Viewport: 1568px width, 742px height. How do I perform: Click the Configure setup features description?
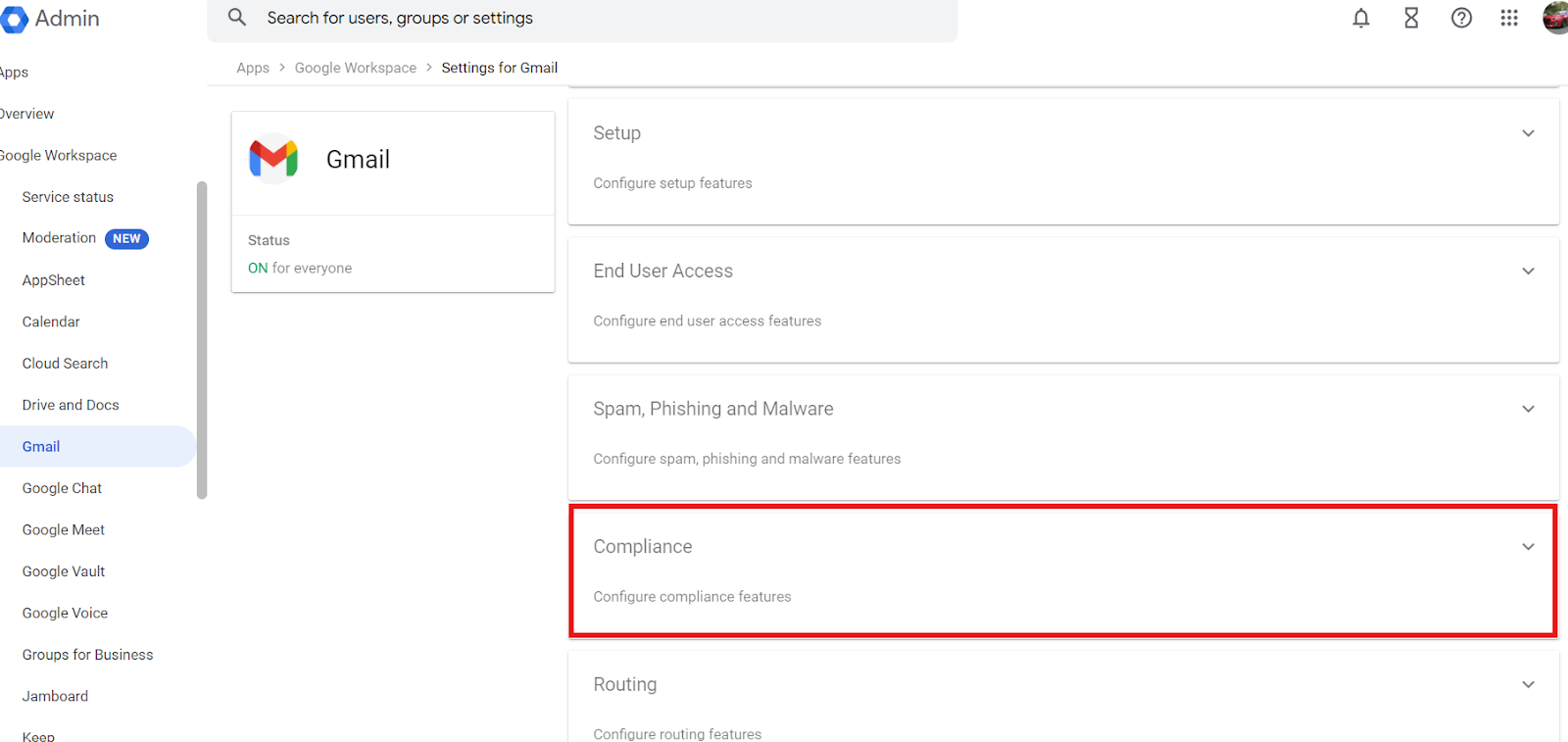tap(672, 183)
